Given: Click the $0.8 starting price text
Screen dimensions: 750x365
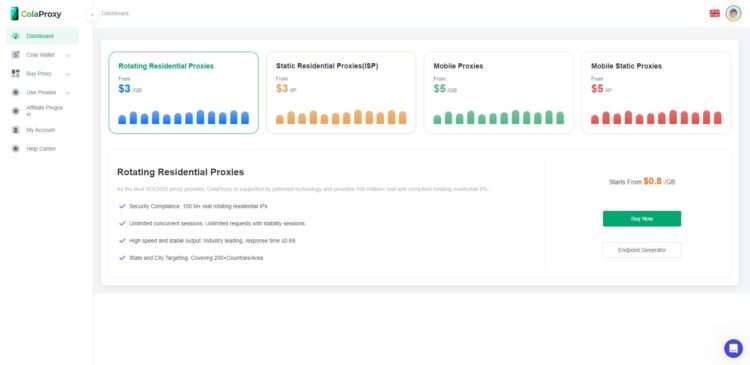Looking at the screenshot, I should 652,181.
